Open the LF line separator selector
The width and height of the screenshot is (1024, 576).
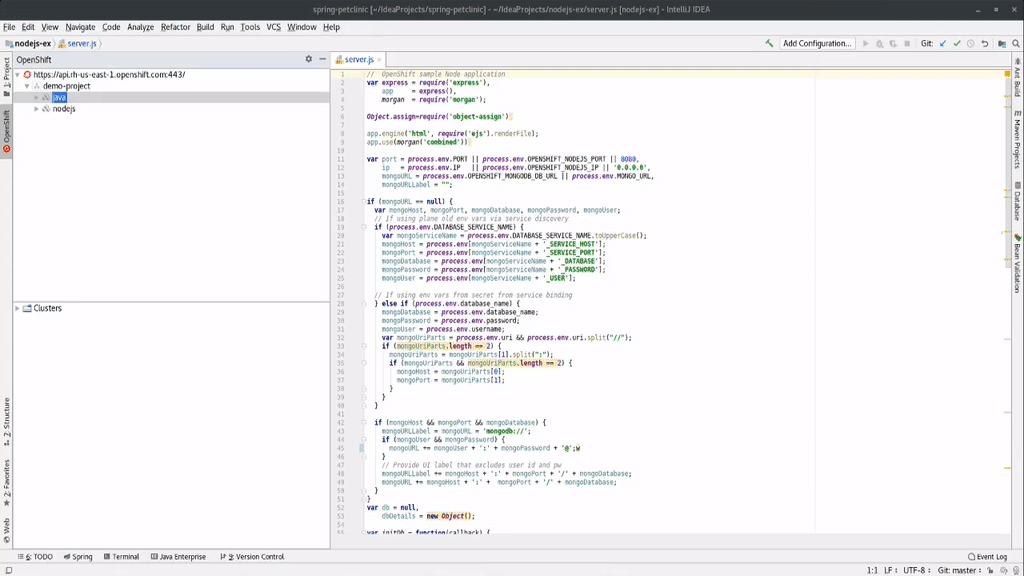tap(891, 570)
